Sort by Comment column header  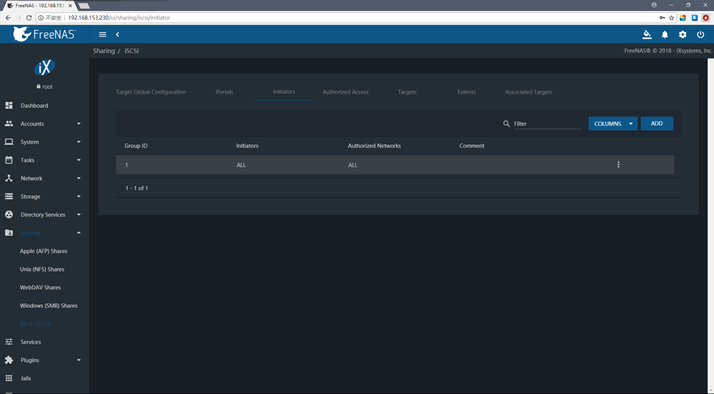[x=472, y=146]
